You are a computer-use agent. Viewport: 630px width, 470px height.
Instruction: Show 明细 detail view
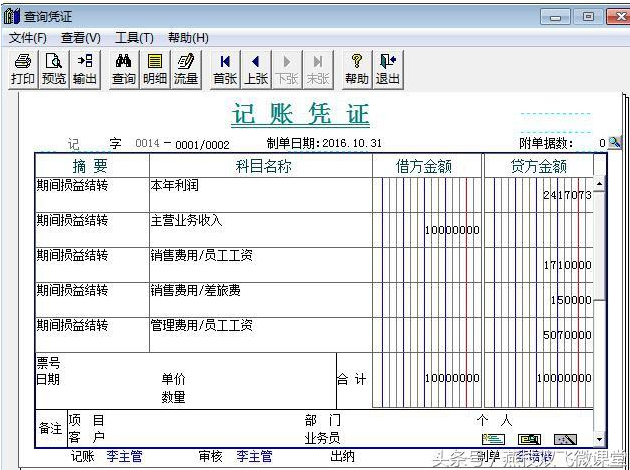click(x=155, y=69)
